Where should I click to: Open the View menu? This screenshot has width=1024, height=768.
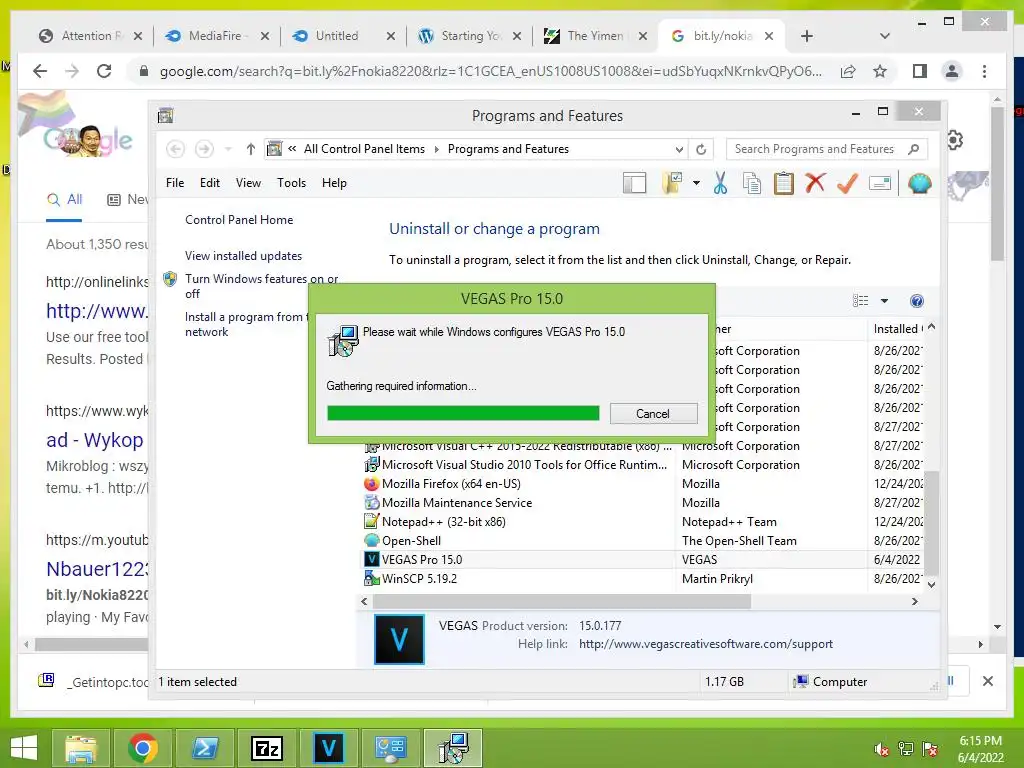pyautogui.click(x=248, y=183)
